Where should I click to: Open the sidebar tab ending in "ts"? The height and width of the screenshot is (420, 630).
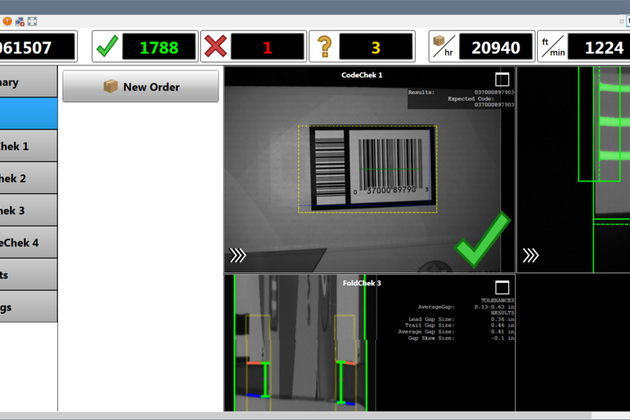click(x=28, y=275)
